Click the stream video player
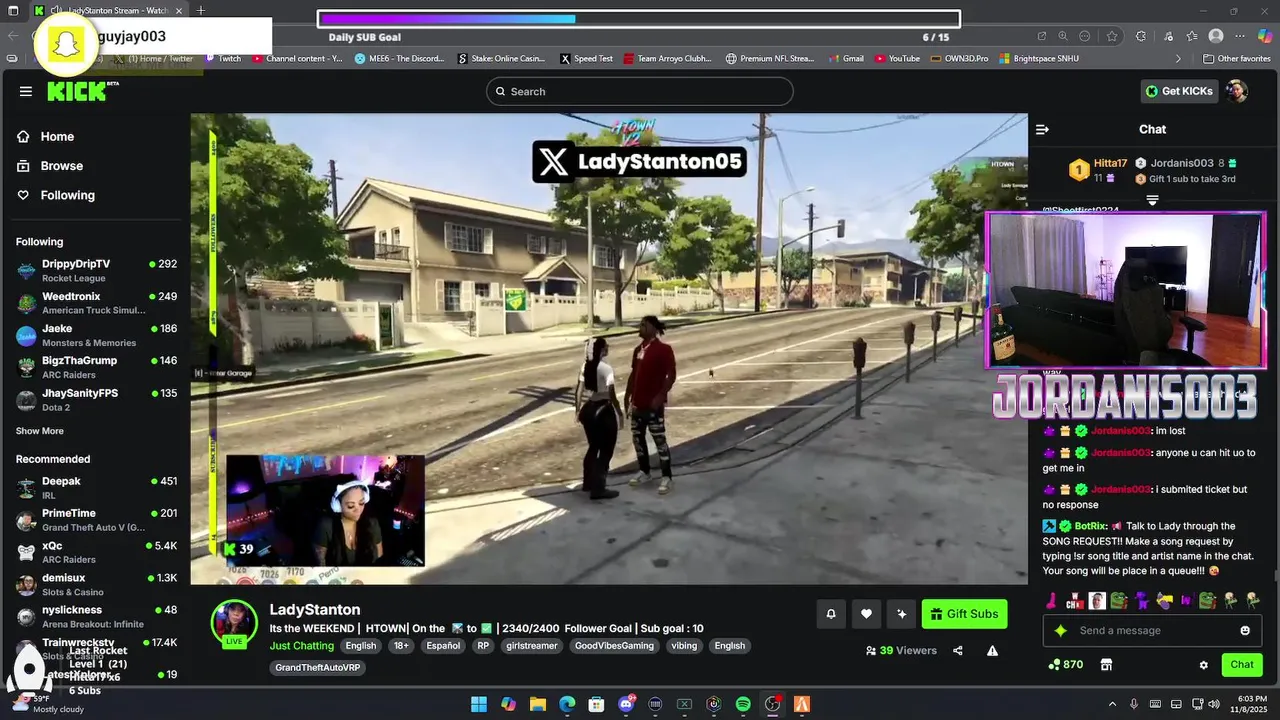This screenshot has height=720, width=1280. [608, 348]
